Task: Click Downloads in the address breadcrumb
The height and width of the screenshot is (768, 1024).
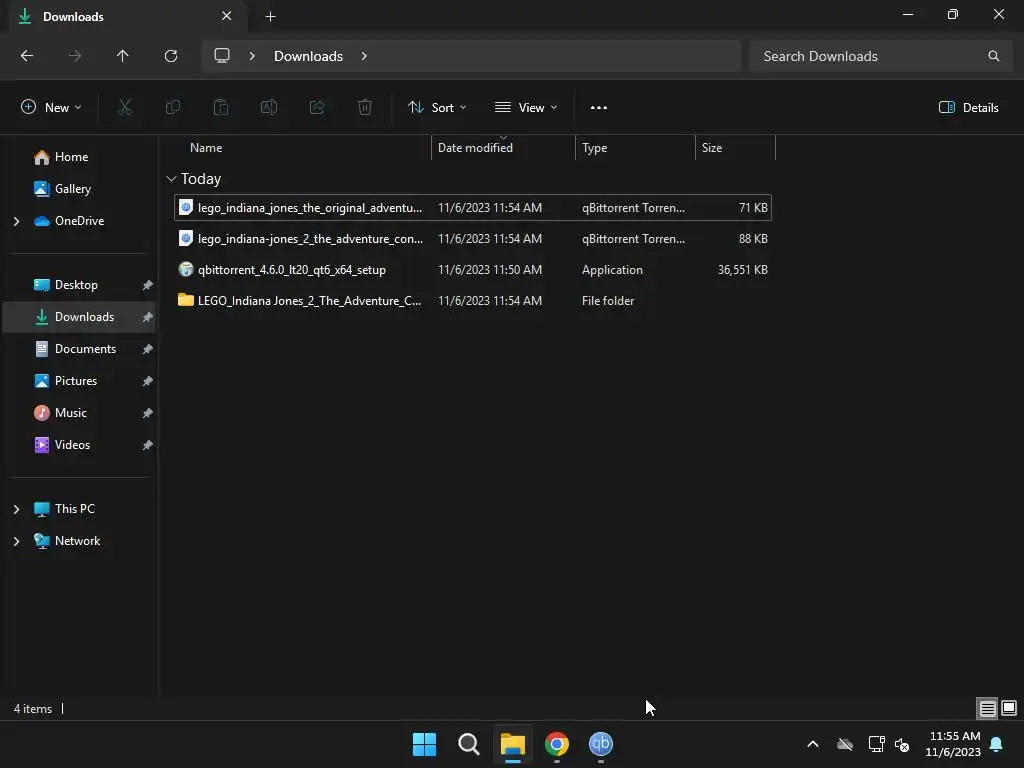Action: click(x=308, y=56)
